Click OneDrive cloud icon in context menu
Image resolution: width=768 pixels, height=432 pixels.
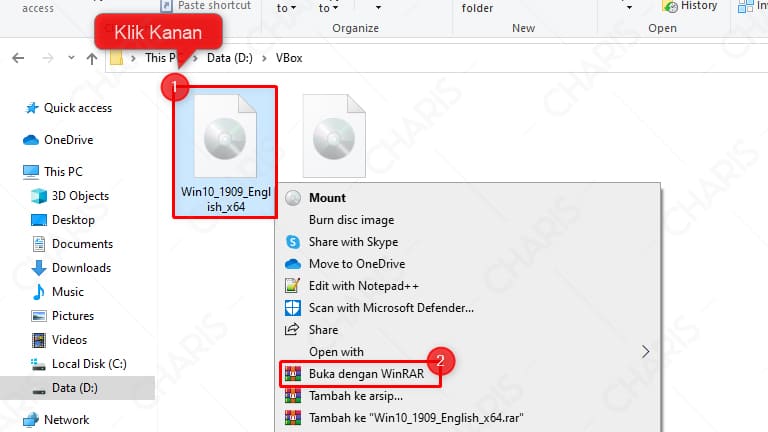[x=293, y=264]
